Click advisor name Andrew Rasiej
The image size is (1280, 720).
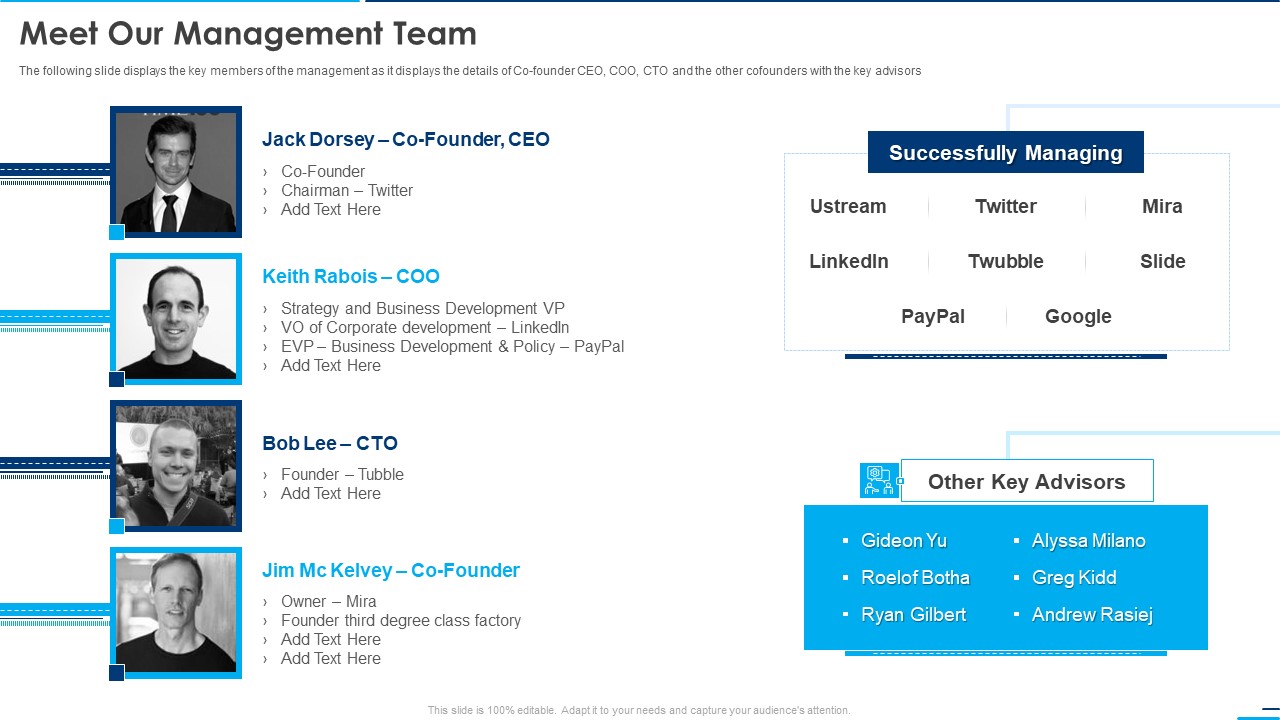1092,614
